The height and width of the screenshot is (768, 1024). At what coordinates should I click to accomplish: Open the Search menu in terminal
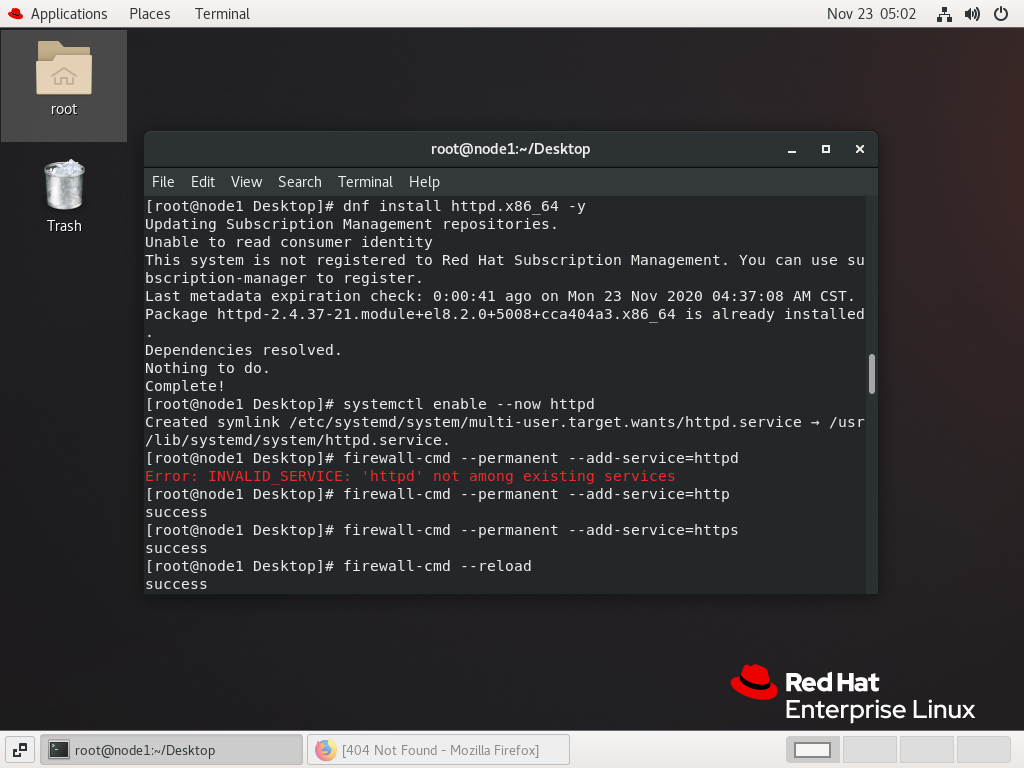(x=300, y=182)
